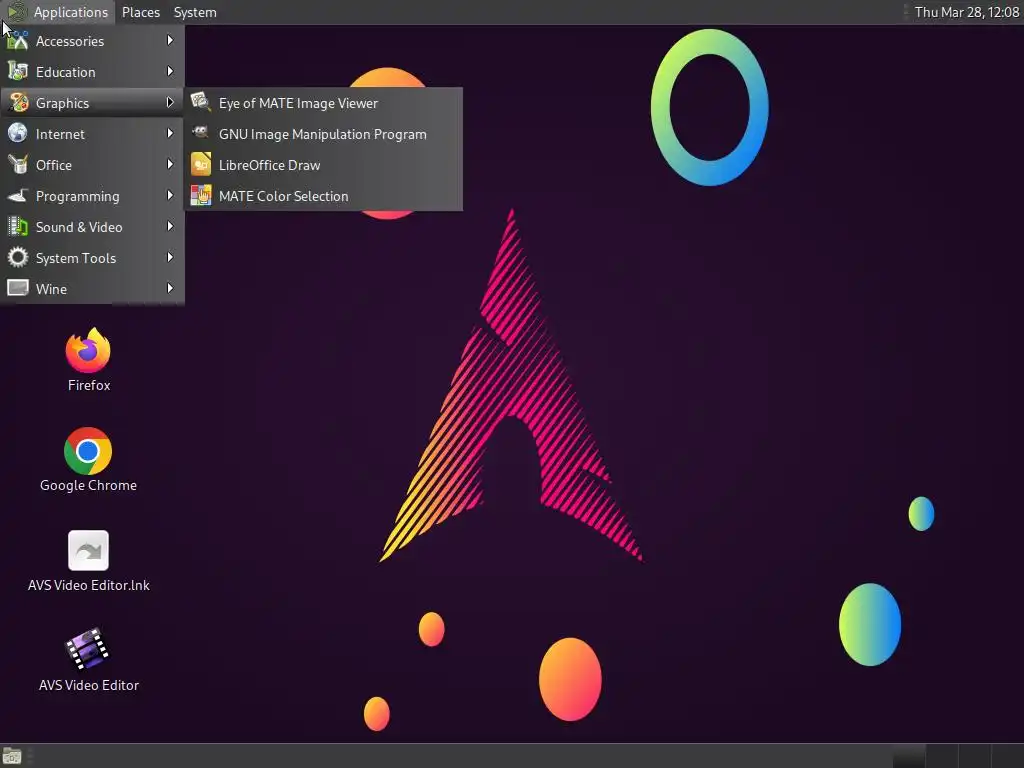Select the System Tools category label
Image resolution: width=1024 pixels, height=768 pixels.
(x=76, y=258)
